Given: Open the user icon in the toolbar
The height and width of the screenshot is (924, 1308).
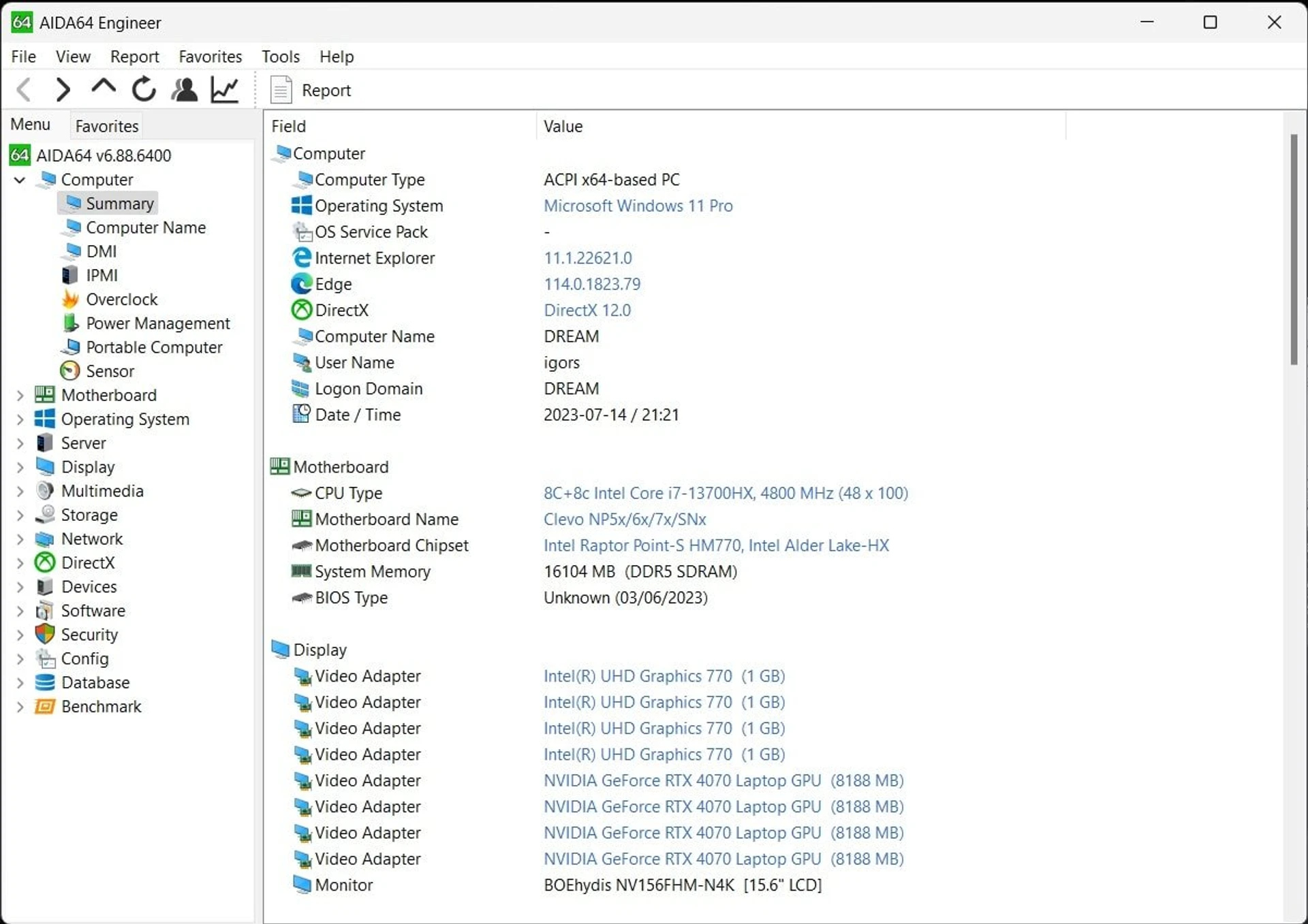Looking at the screenshot, I should click(184, 89).
